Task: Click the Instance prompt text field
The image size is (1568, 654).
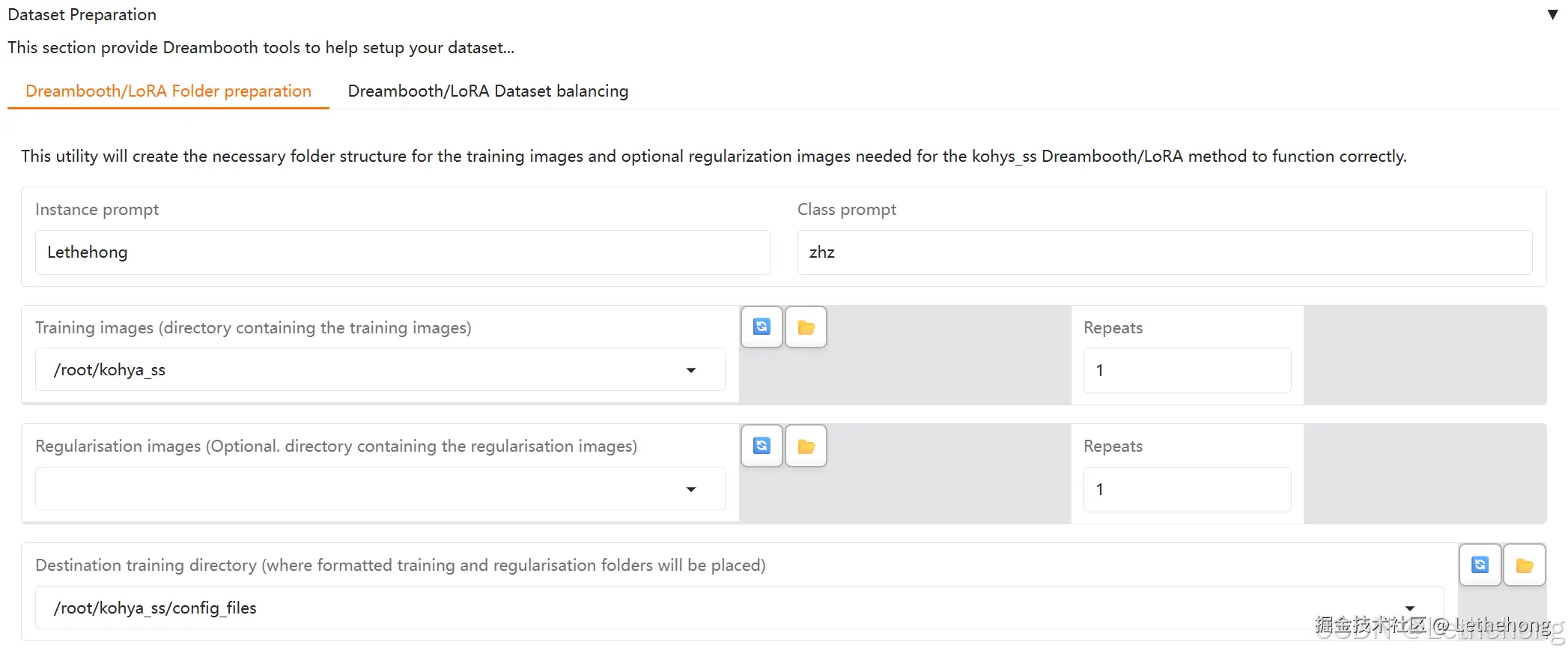Action: (x=402, y=252)
